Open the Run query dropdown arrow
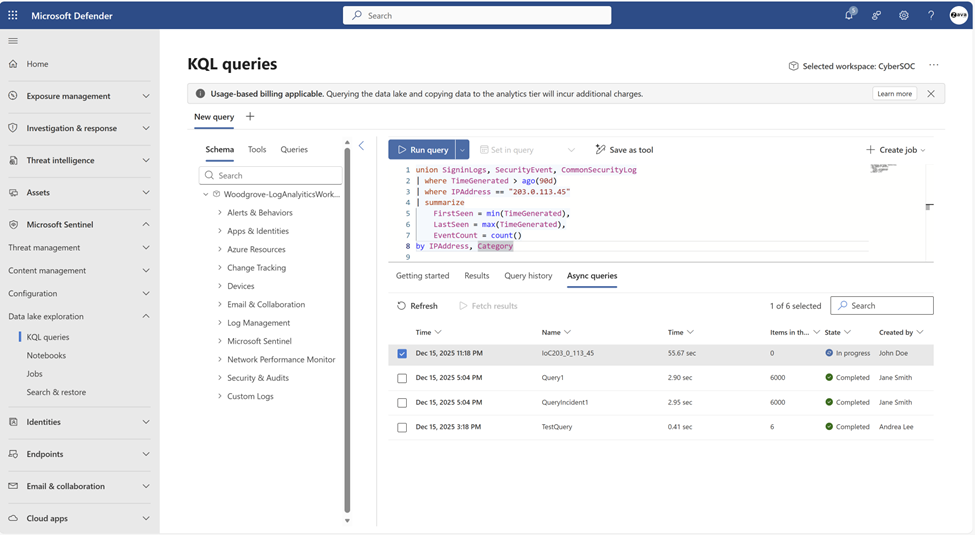The height and width of the screenshot is (535, 975). point(462,150)
